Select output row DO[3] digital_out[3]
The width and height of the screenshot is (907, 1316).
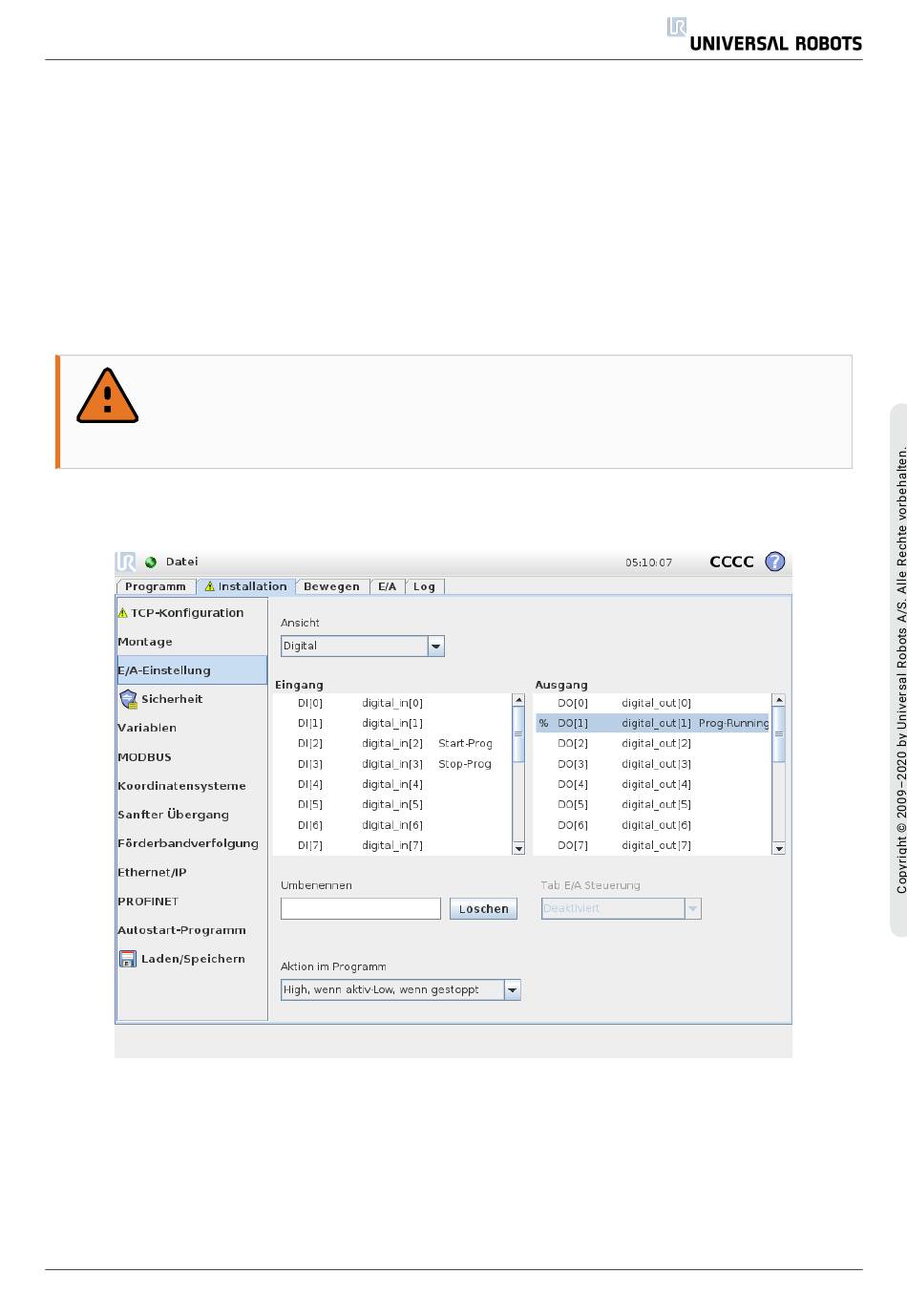pos(653,764)
